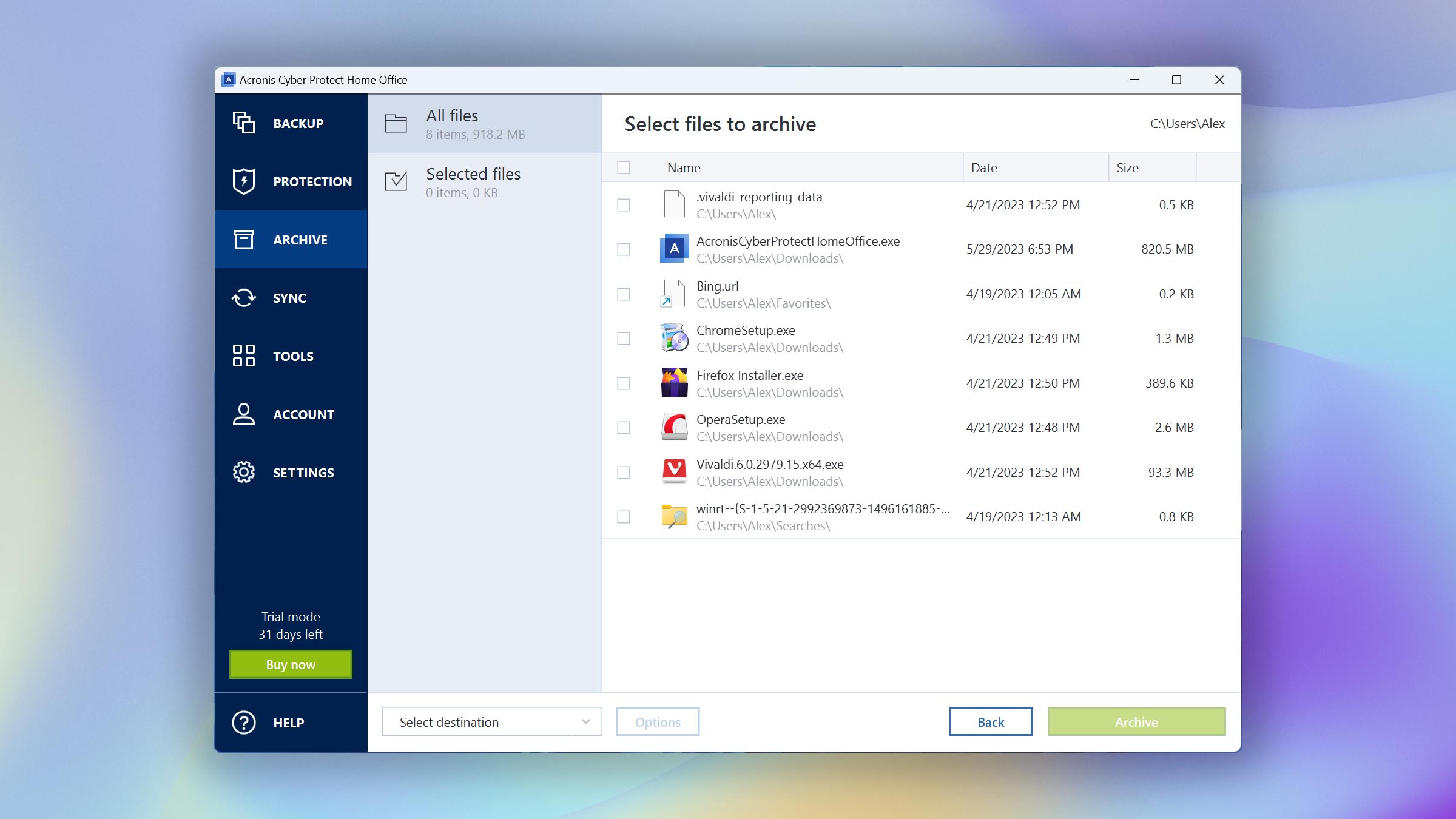Check the winrt search file checkbox

tap(624, 517)
